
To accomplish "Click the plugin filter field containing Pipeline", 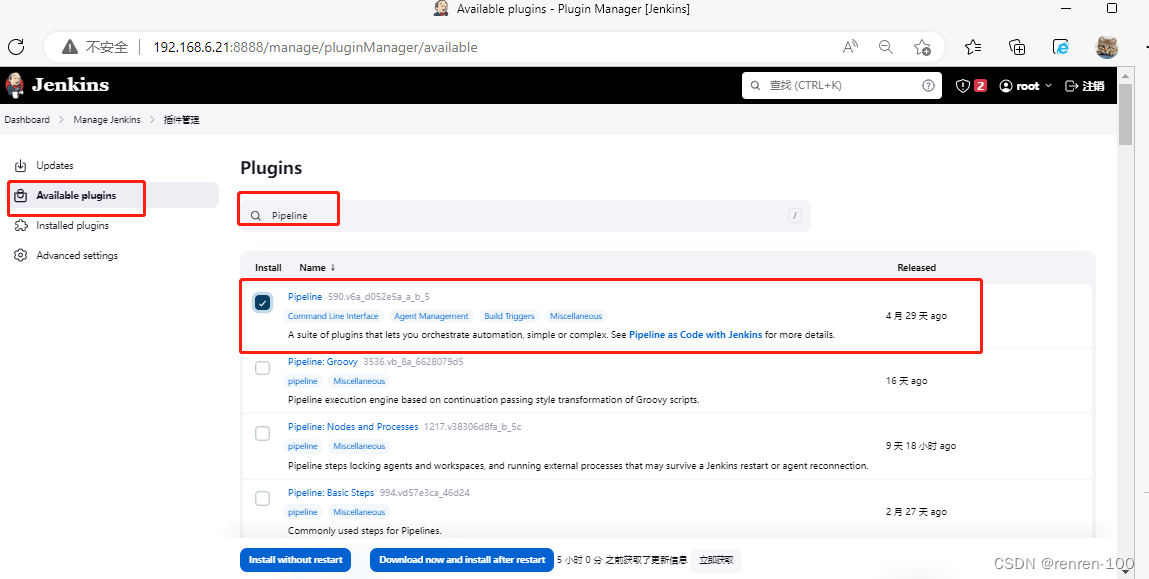I will (x=525, y=215).
